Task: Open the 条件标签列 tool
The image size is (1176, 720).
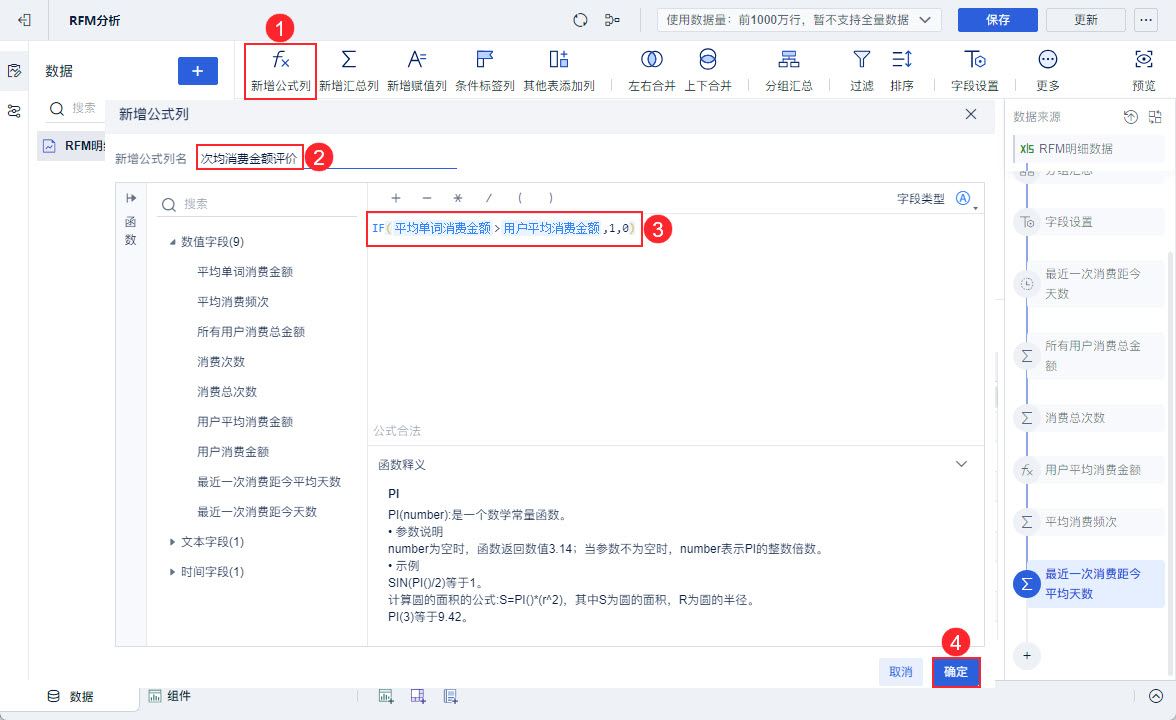Action: pyautogui.click(x=484, y=70)
